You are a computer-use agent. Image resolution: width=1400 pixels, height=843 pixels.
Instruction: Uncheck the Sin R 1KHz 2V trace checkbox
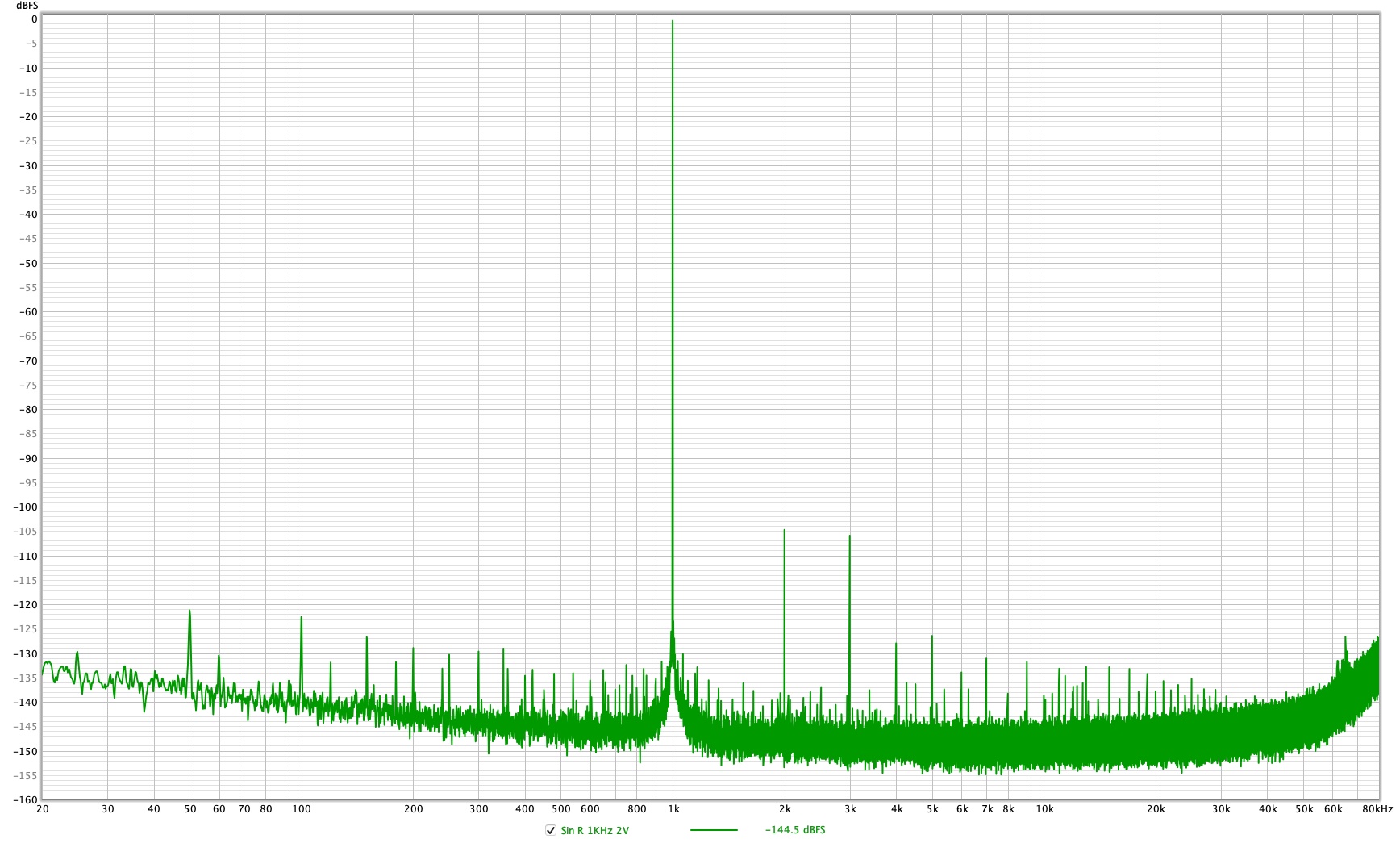pos(551,830)
